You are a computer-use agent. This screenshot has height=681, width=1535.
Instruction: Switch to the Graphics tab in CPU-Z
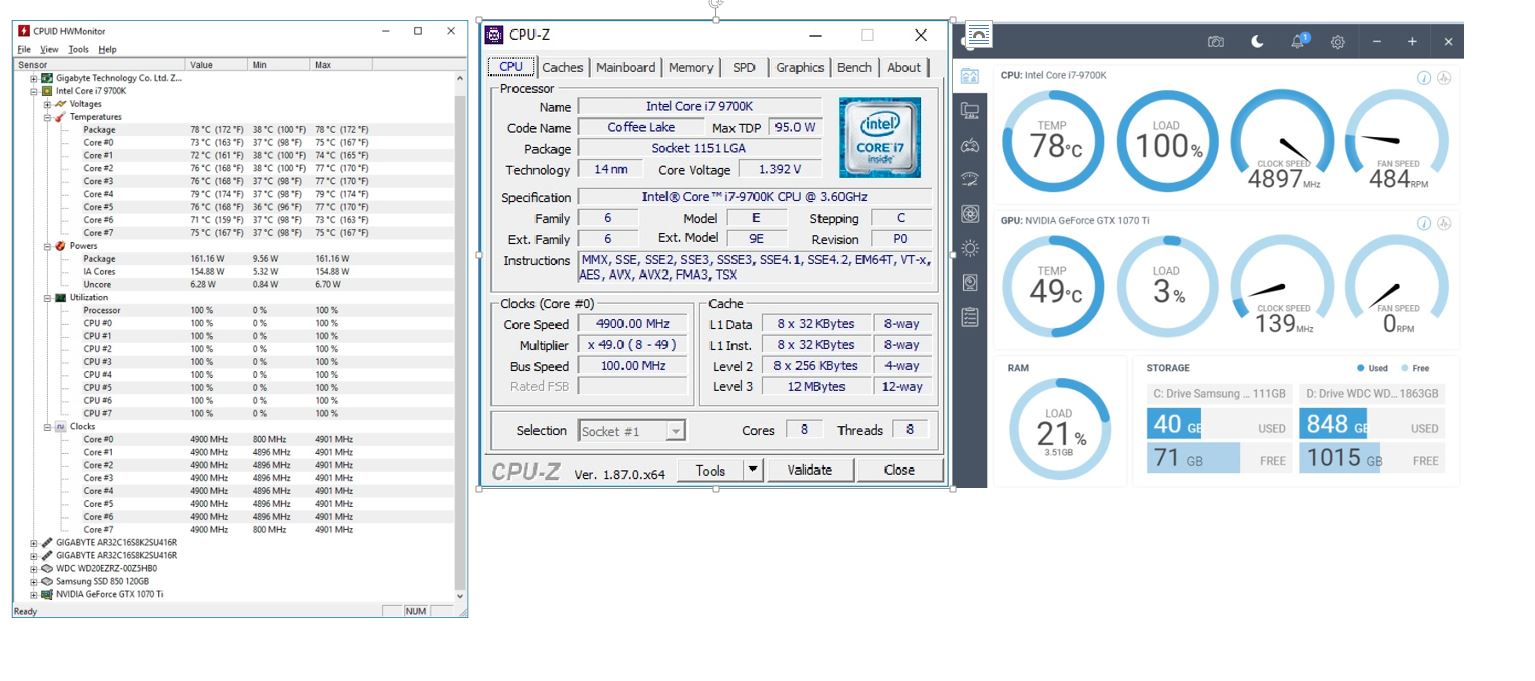coord(800,67)
